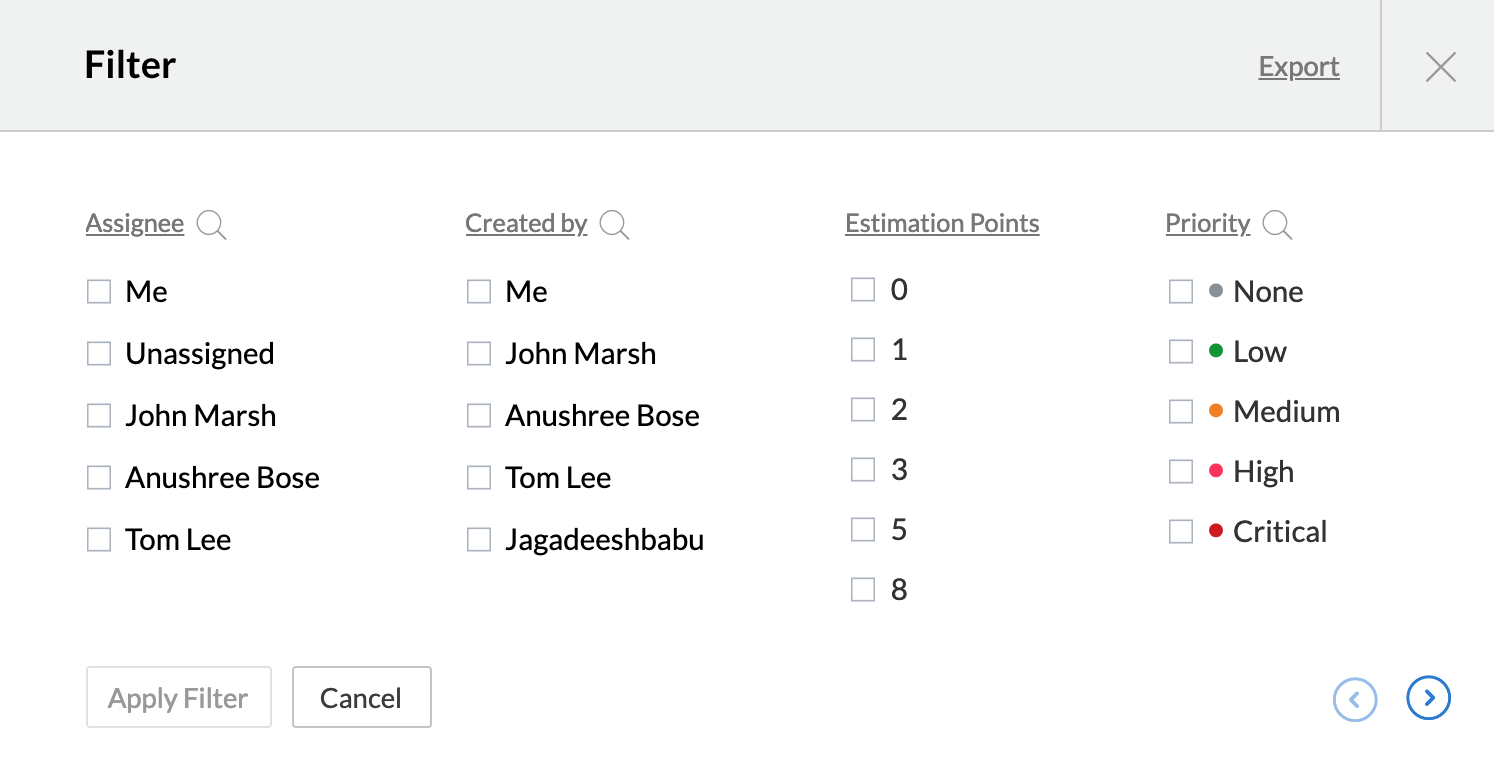The width and height of the screenshot is (1494, 782).
Task: Click the search icon next to Created by
Action: (x=614, y=224)
